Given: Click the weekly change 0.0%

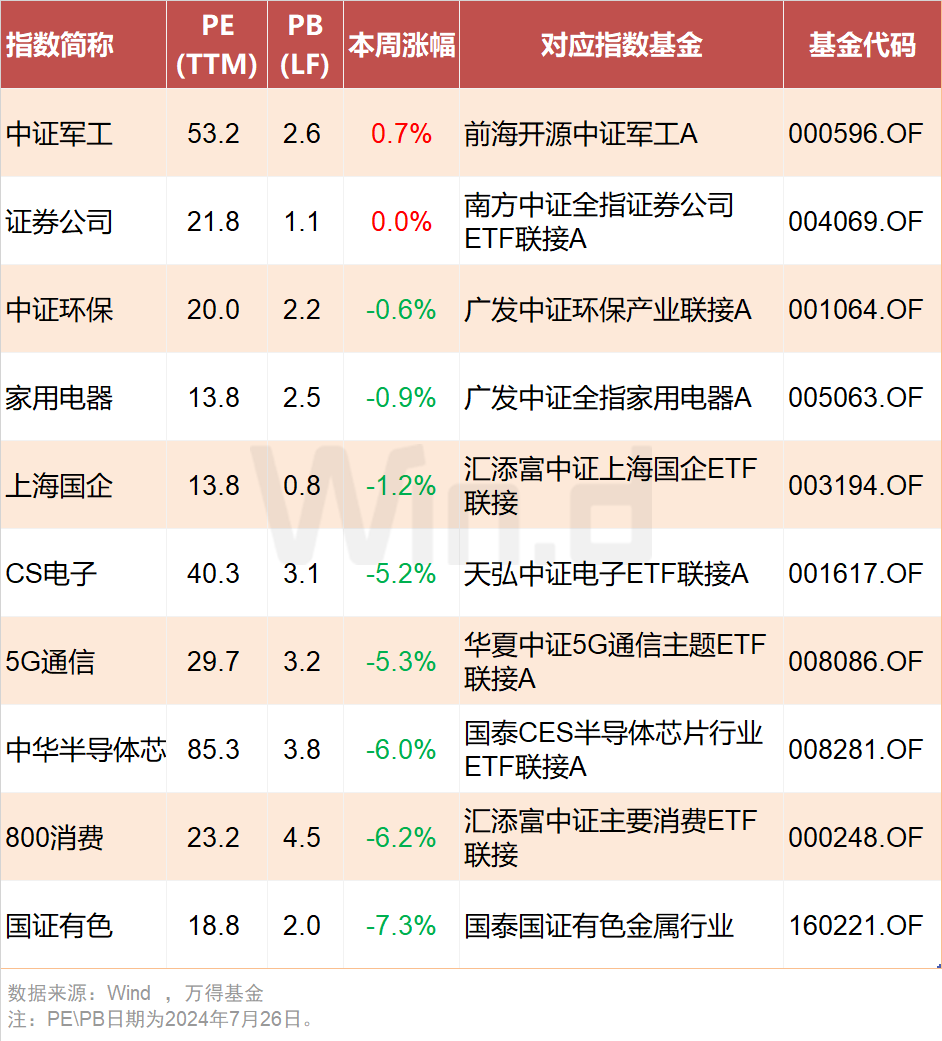Looking at the screenshot, I should tap(402, 222).
